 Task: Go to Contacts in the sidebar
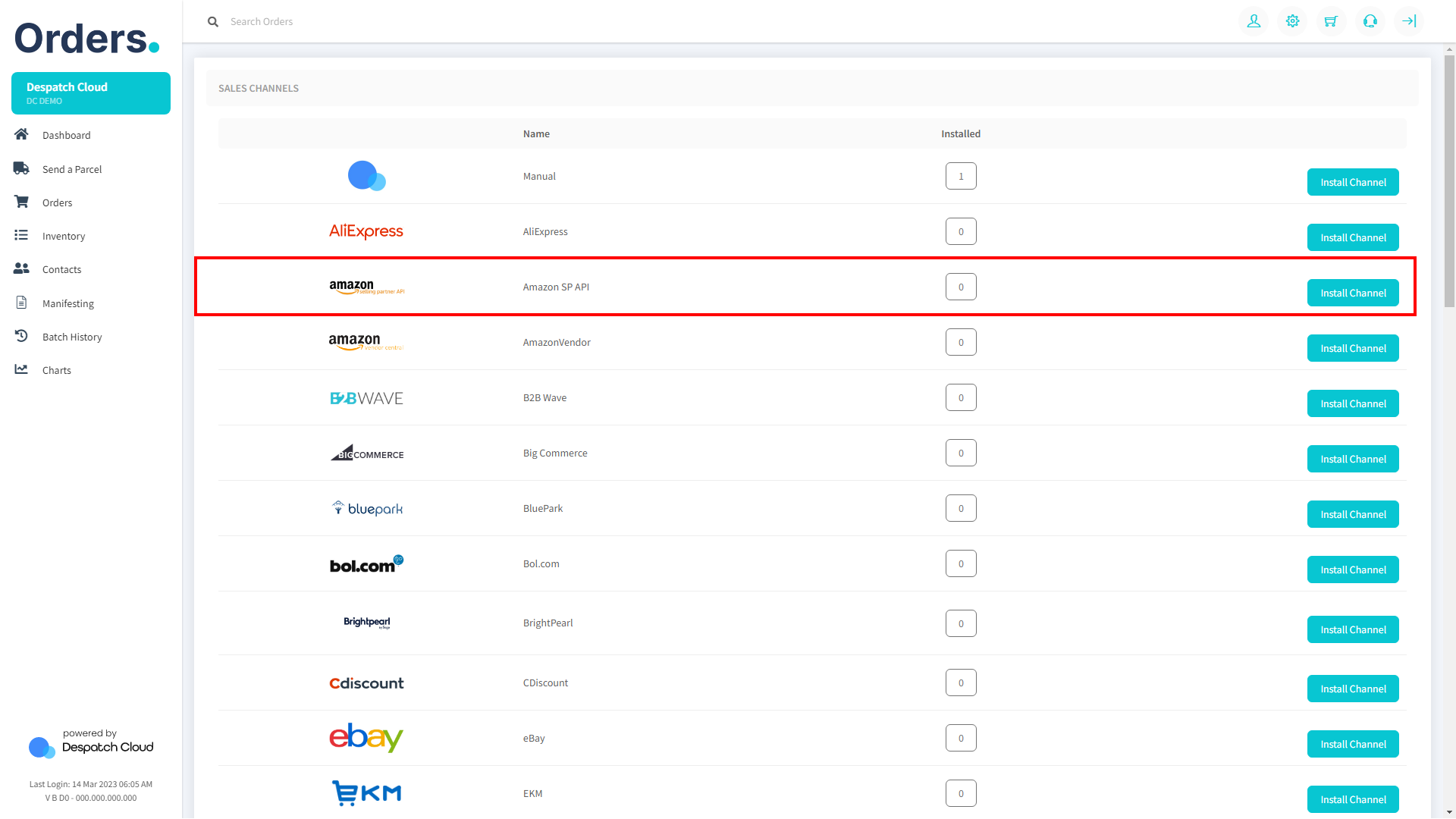[61, 269]
